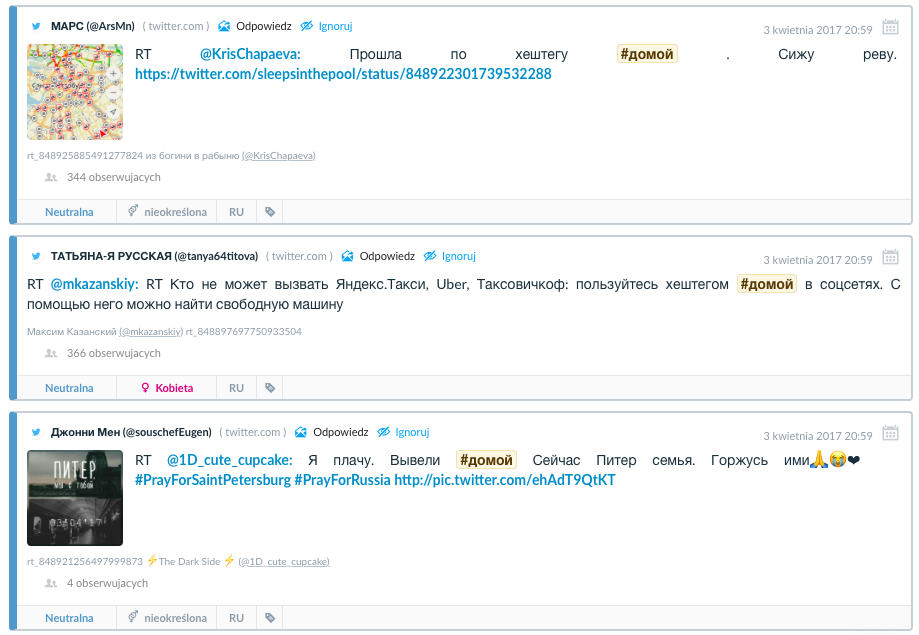Open the Neutralna sentiment selector on the МАРС post

[69, 212]
